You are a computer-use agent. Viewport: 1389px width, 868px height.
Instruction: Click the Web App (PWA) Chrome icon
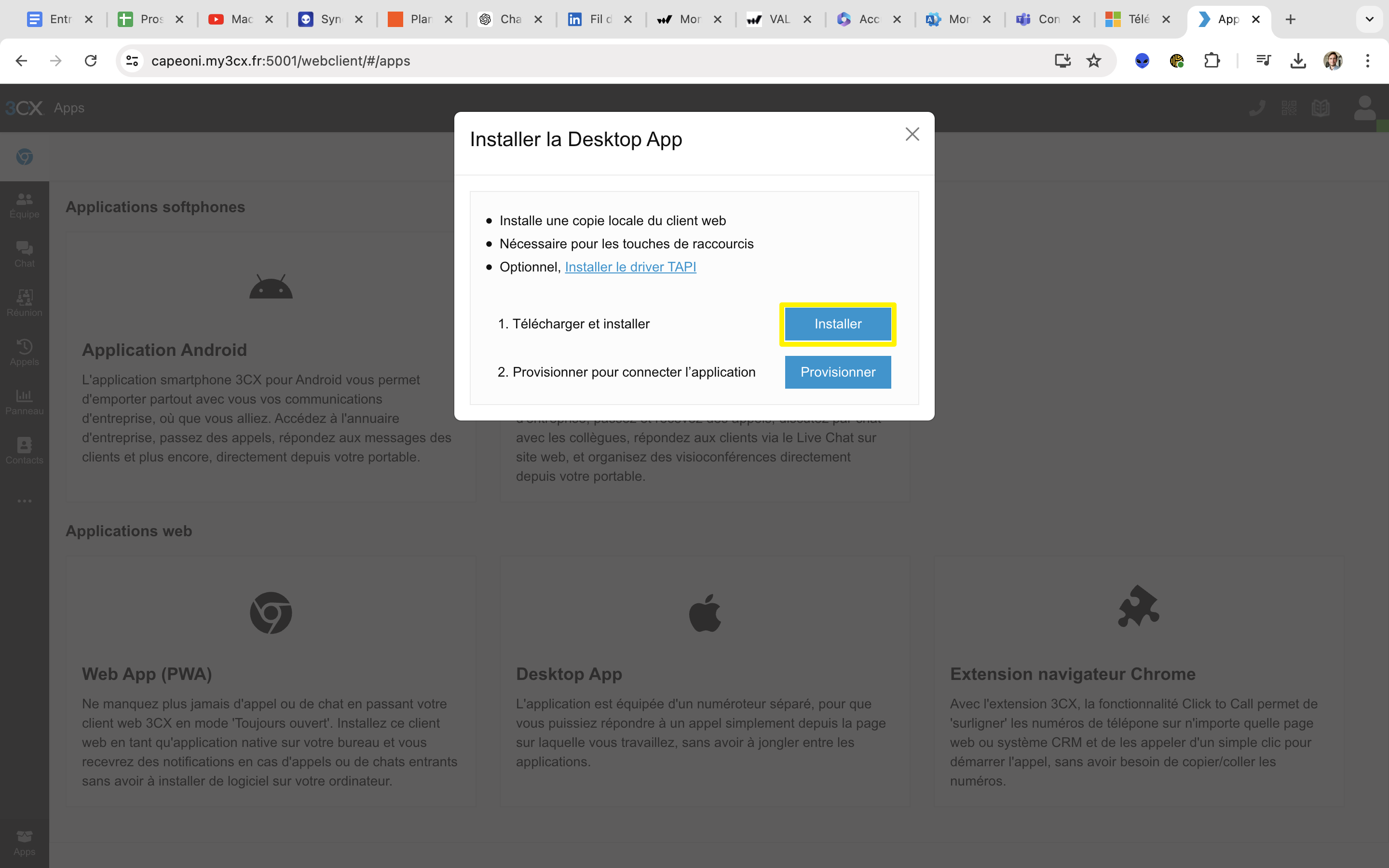point(271,612)
